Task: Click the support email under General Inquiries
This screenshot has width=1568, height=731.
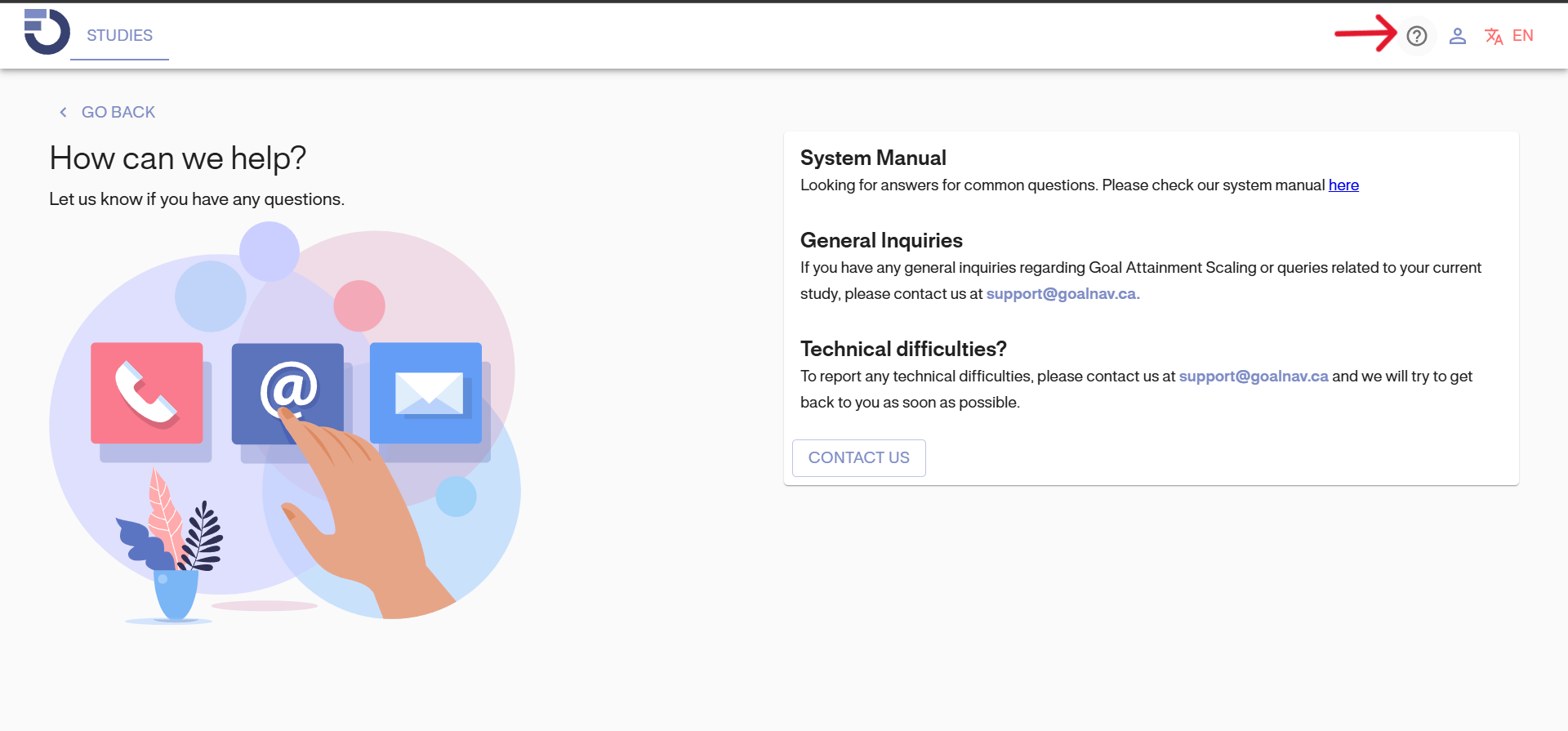Action: click(x=1062, y=294)
